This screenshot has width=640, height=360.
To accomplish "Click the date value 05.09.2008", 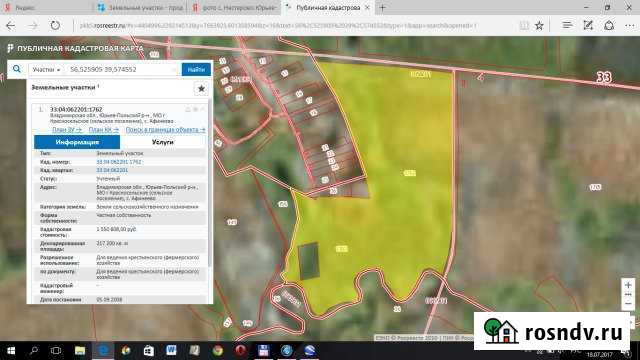I will click(x=109, y=300).
